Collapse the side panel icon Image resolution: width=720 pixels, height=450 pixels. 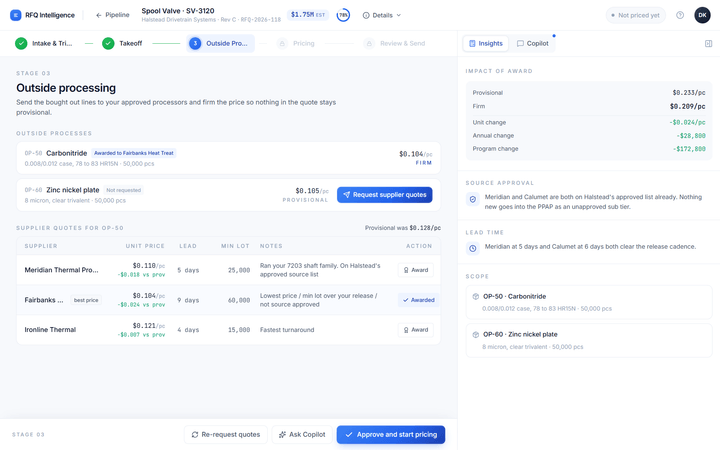click(x=708, y=43)
